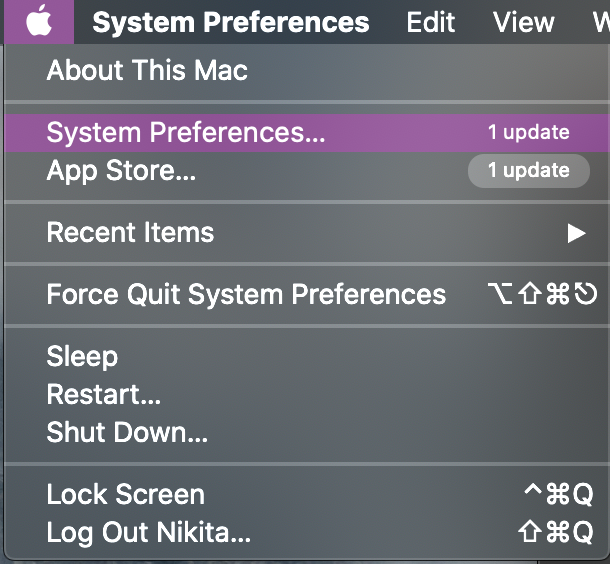Click the System Preferences 1 update badge

(x=528, y=132)
